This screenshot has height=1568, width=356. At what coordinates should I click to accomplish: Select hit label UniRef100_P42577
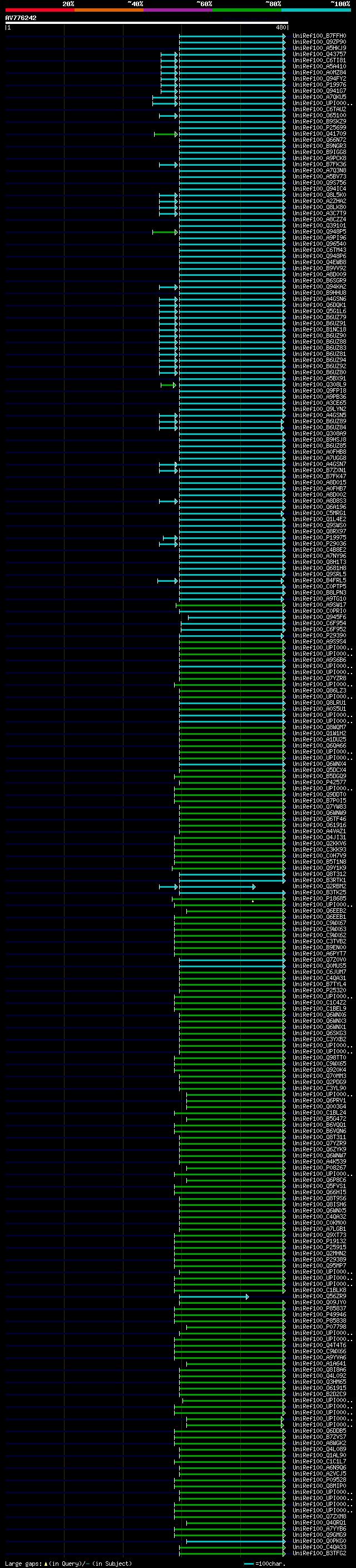(x=319, y=782)
